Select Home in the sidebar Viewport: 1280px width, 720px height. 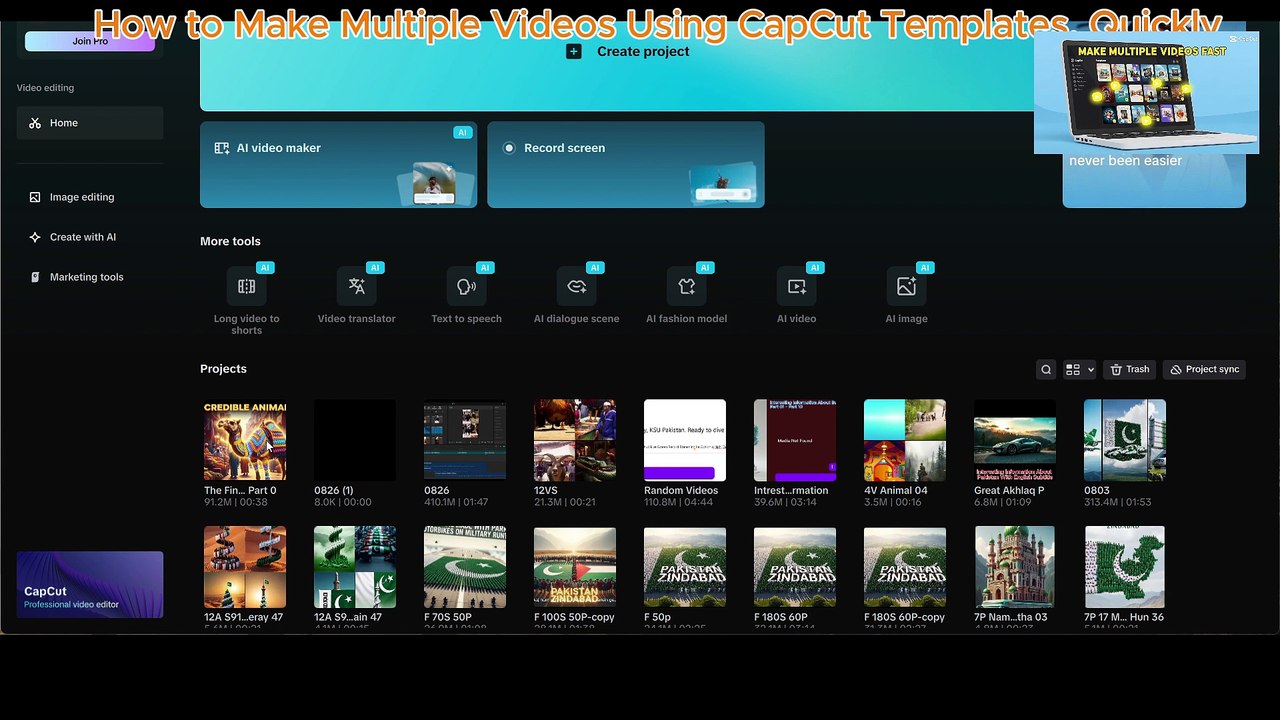tap(90, 123)
